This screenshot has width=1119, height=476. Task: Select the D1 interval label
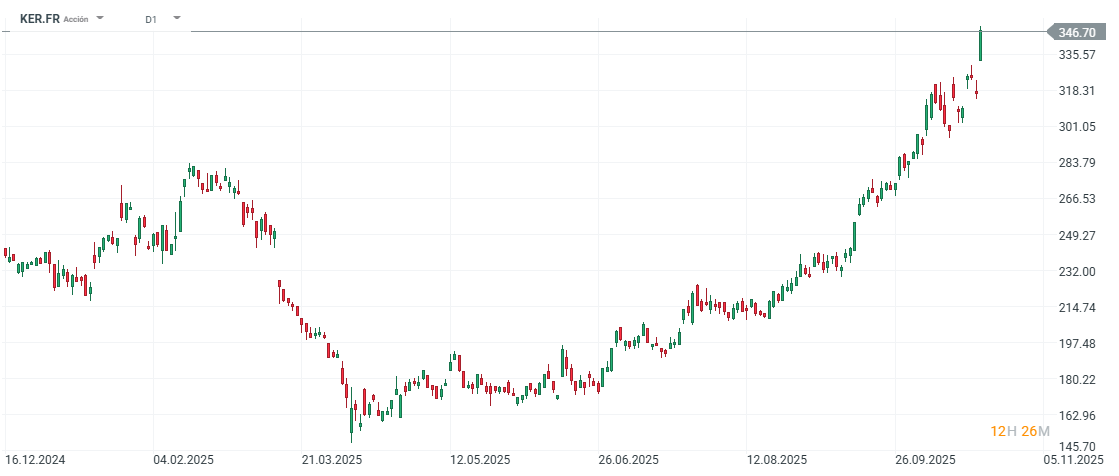point(150,19)
